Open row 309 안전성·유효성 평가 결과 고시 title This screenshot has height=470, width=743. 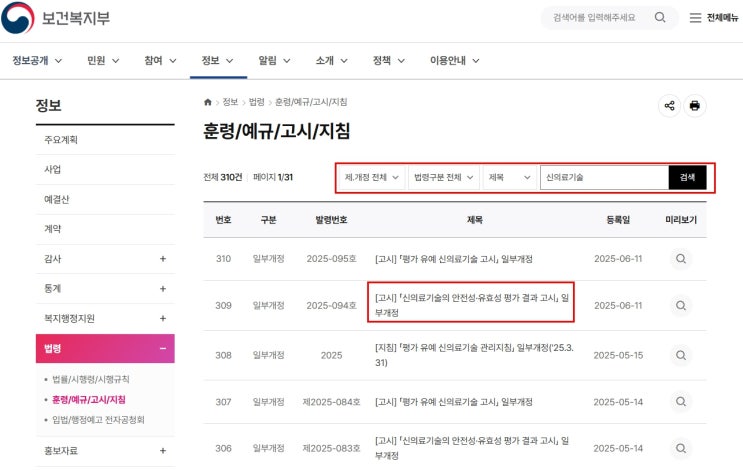[x=472, y=305]
